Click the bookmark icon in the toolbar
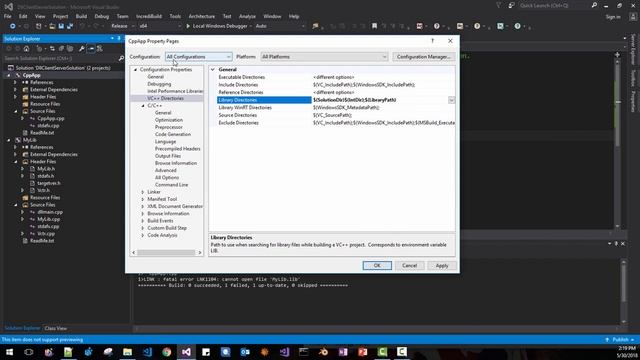The height and width of the screenshot is (360, 640). pos(374,26)
